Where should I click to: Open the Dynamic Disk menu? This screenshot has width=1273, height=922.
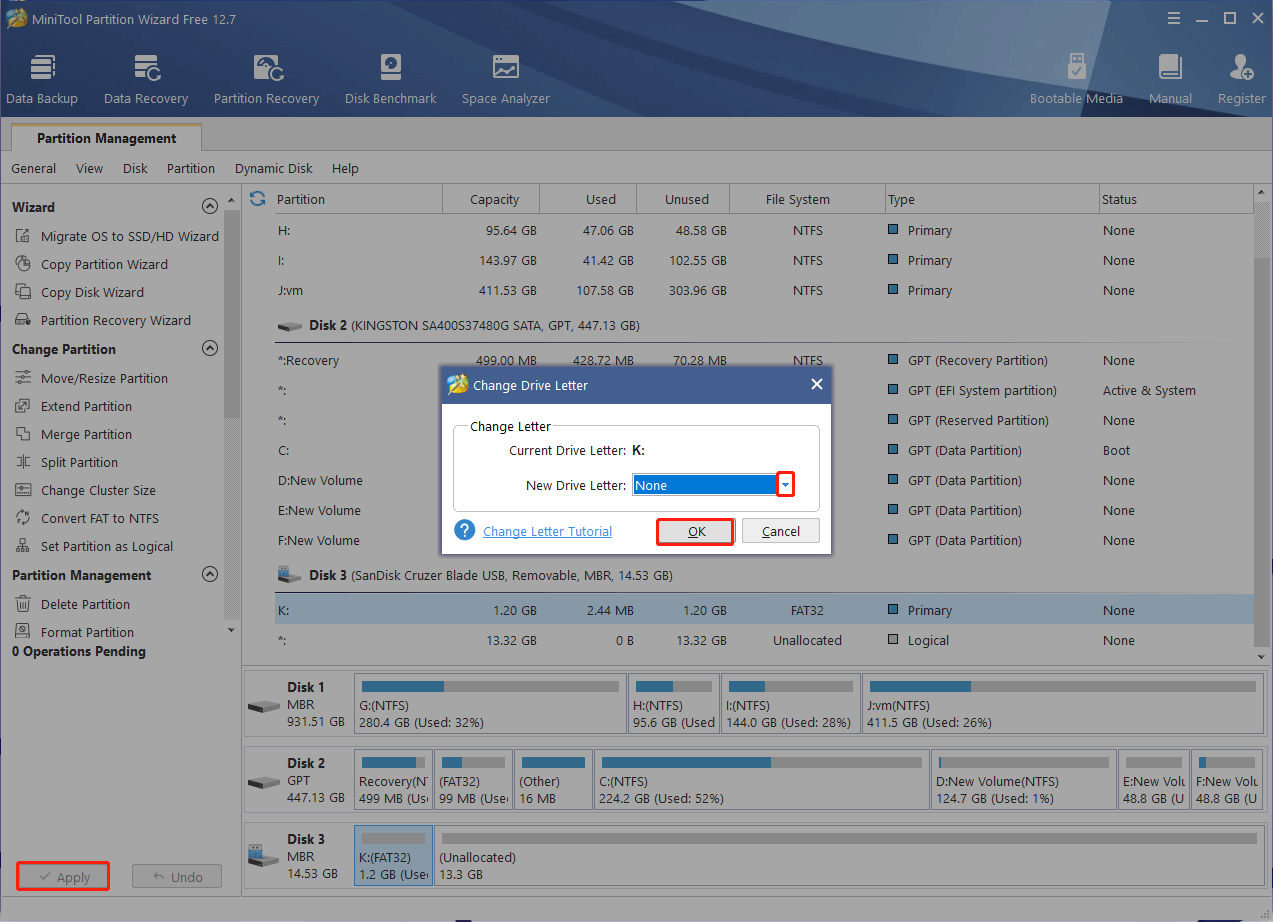pos(274,169)
